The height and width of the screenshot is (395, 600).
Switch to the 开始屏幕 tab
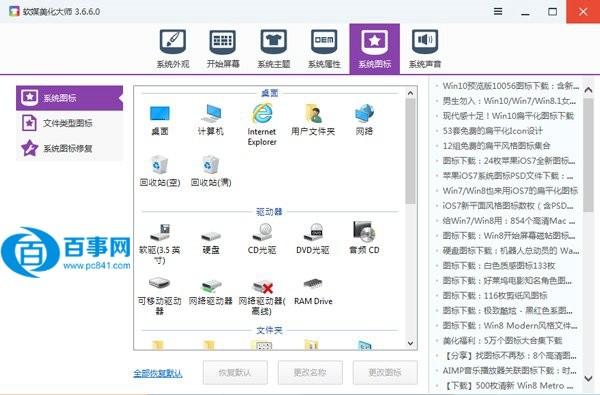(223, 49)
